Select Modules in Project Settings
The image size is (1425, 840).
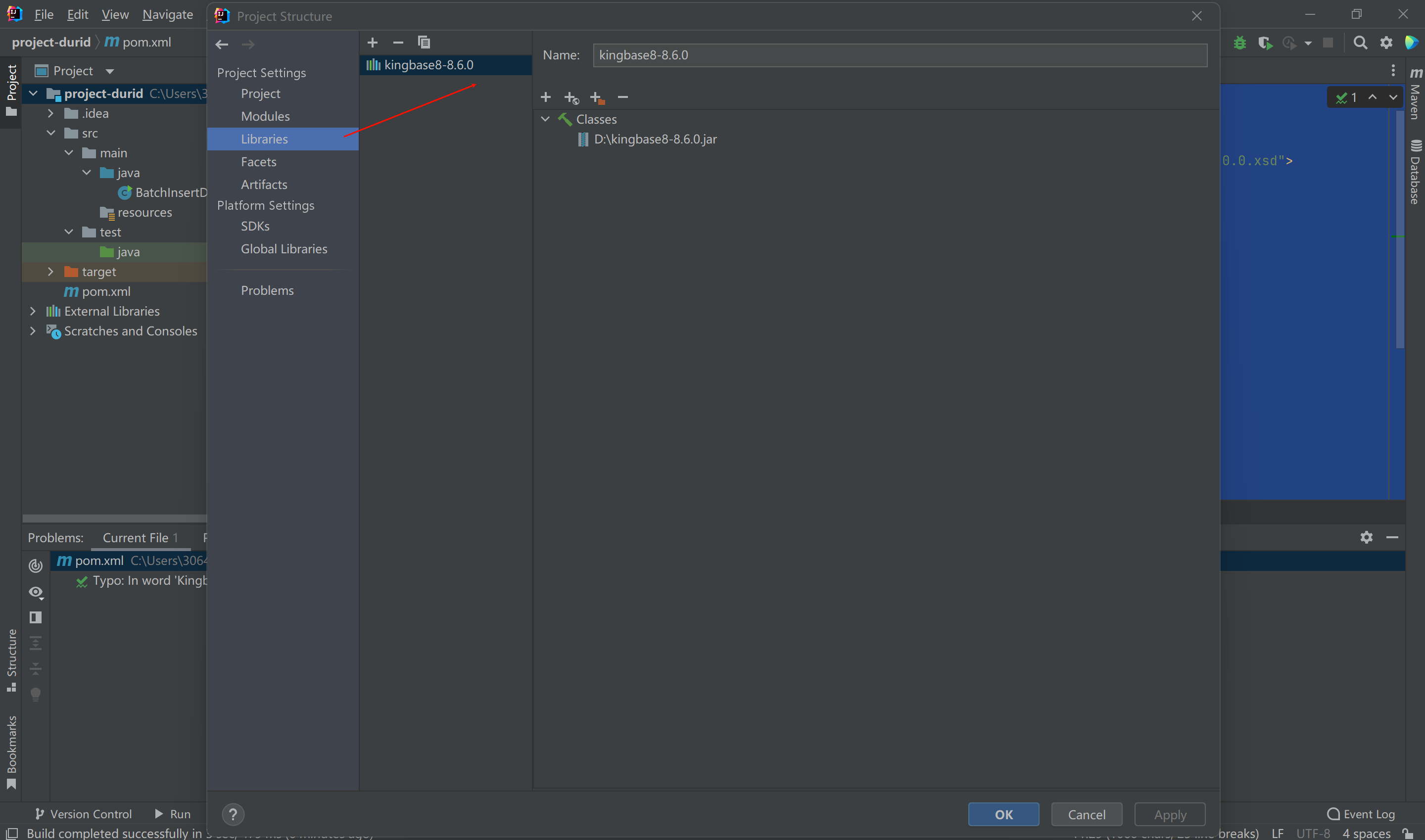point(265,116)
